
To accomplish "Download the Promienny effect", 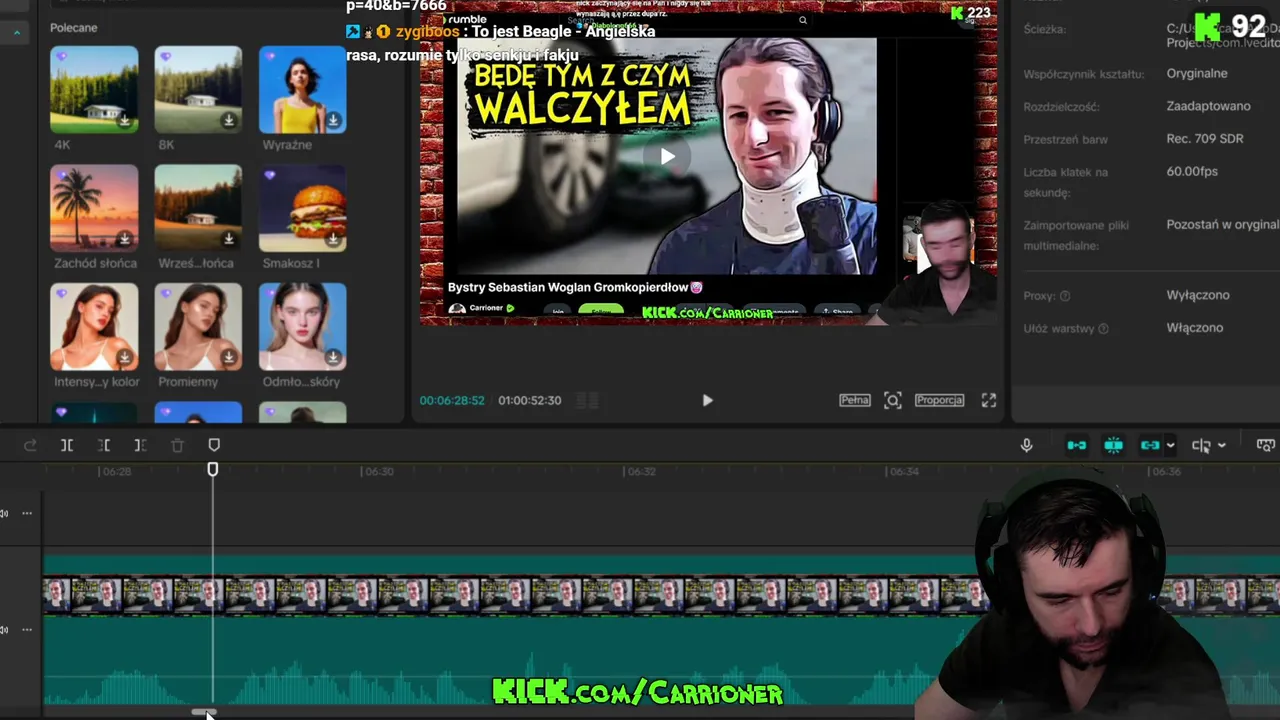I will [229, 357].
